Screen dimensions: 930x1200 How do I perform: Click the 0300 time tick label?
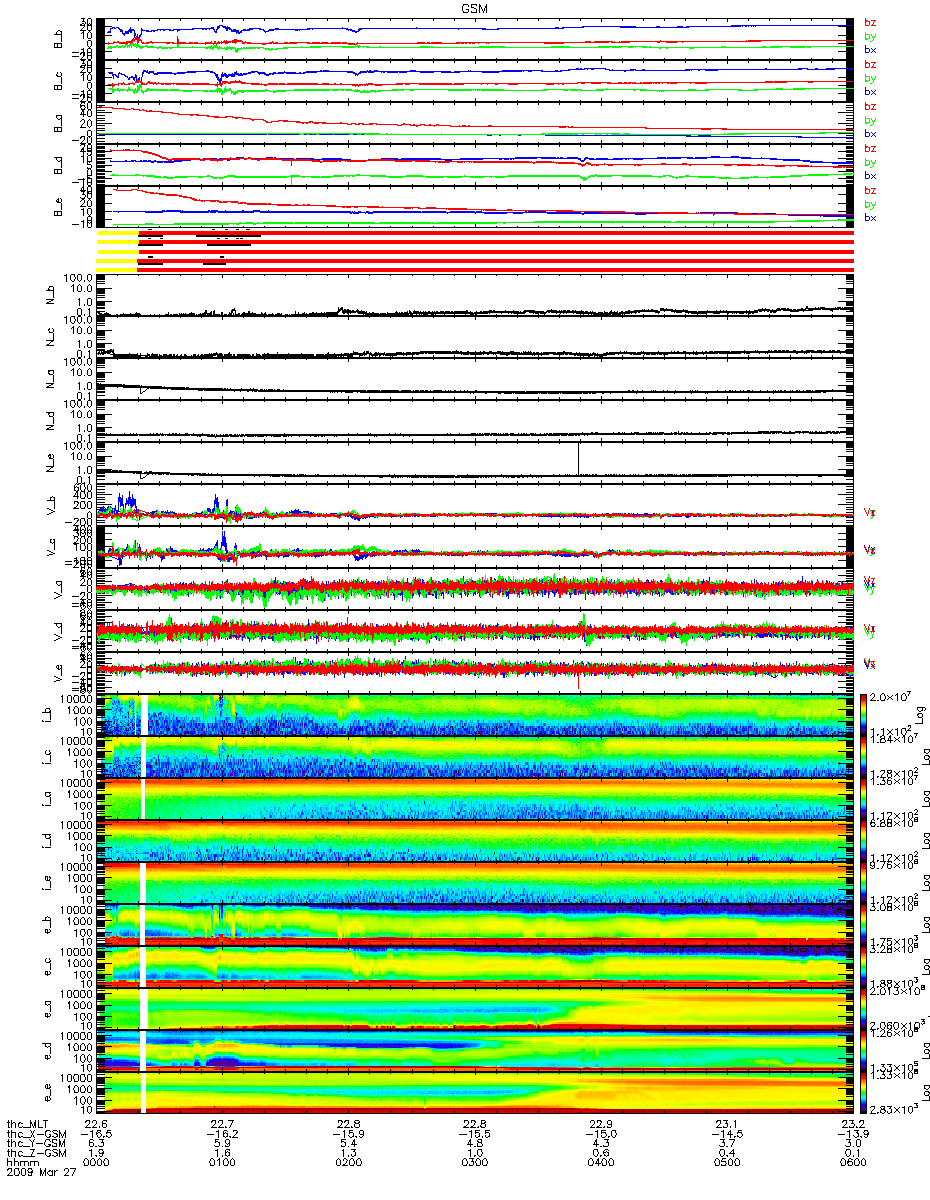click(x=475, y=1161)
